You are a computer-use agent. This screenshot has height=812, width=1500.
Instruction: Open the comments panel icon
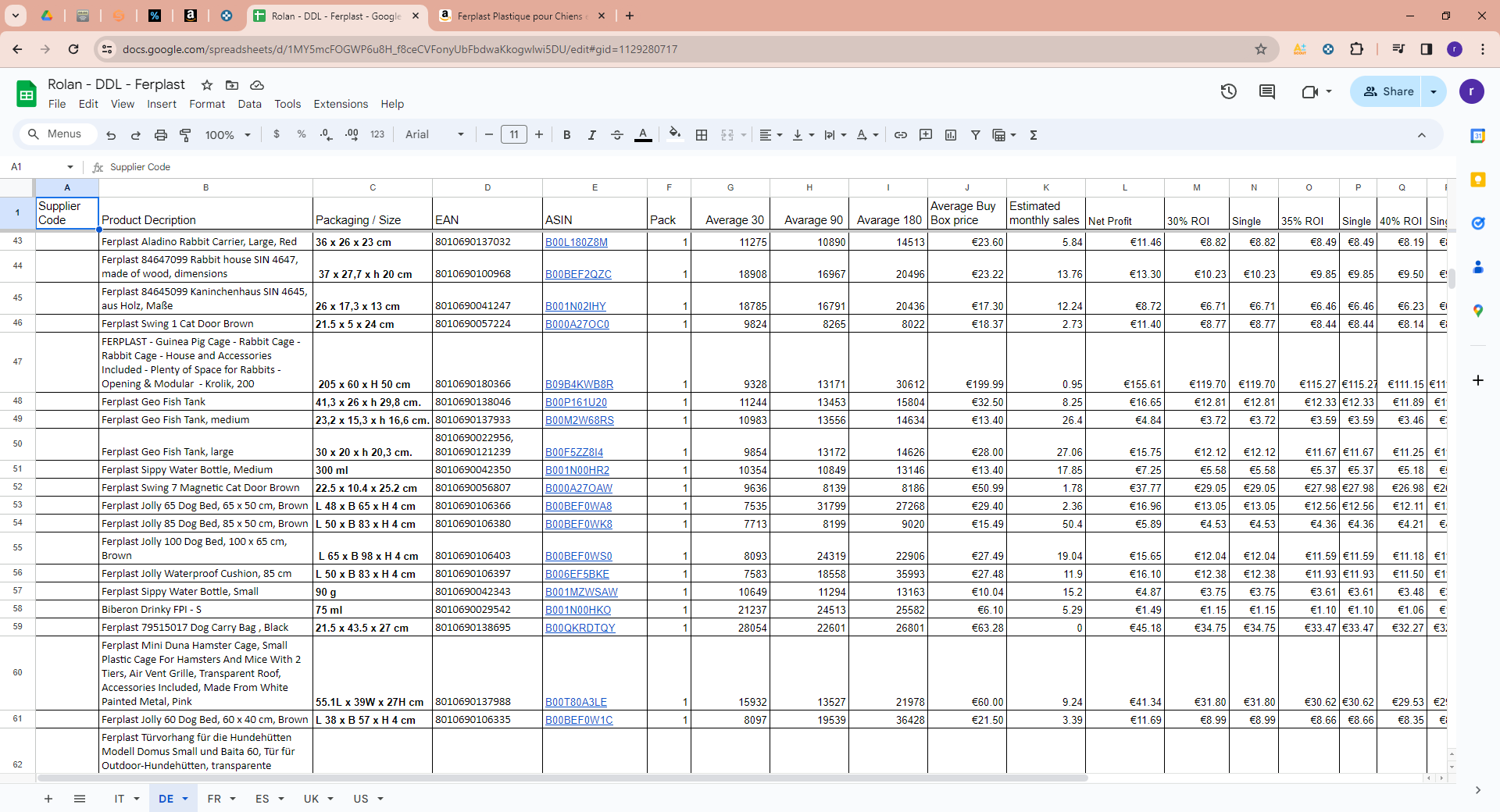(1266, 91)
